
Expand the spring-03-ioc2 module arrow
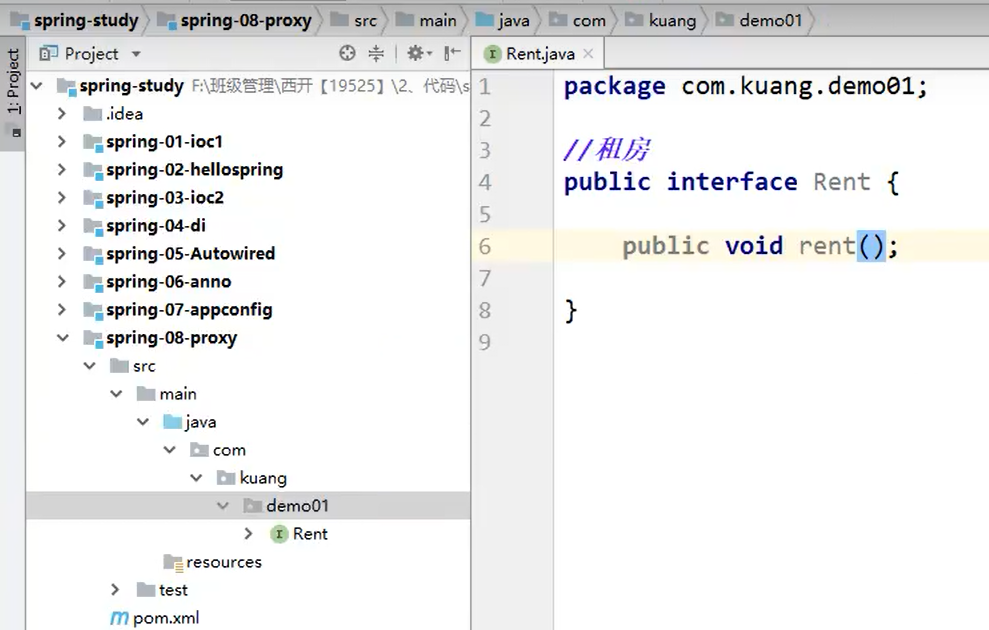point(62,197)
